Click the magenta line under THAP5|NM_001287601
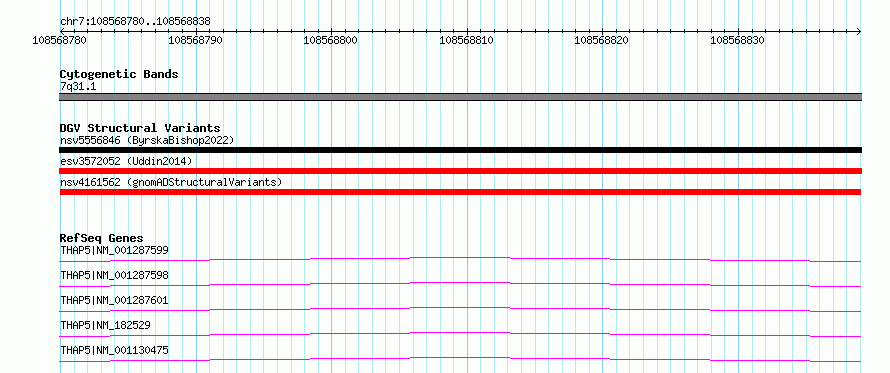The height and width of the screenshot is (373, 890). (x=460, y=309)
